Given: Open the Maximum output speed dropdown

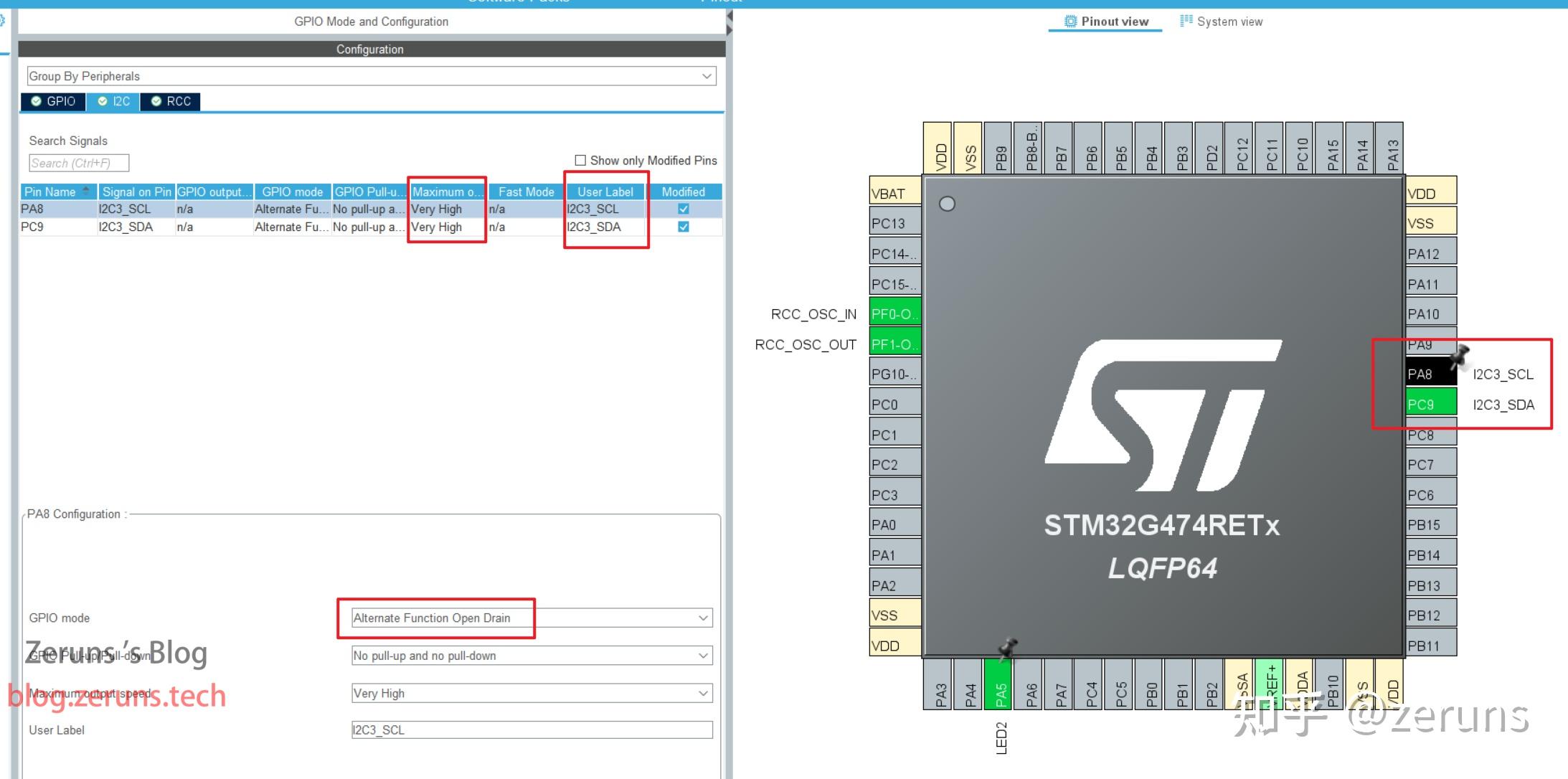Looking at the screenshot, I should [x=704, y=693].
